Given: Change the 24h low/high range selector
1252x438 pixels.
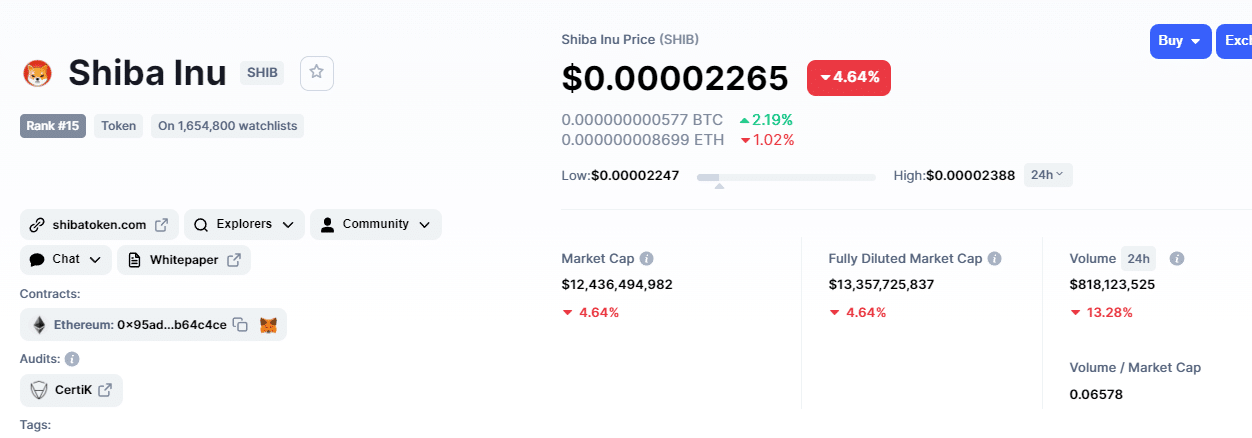Looking at the screenshot, I should point(1048,175).
